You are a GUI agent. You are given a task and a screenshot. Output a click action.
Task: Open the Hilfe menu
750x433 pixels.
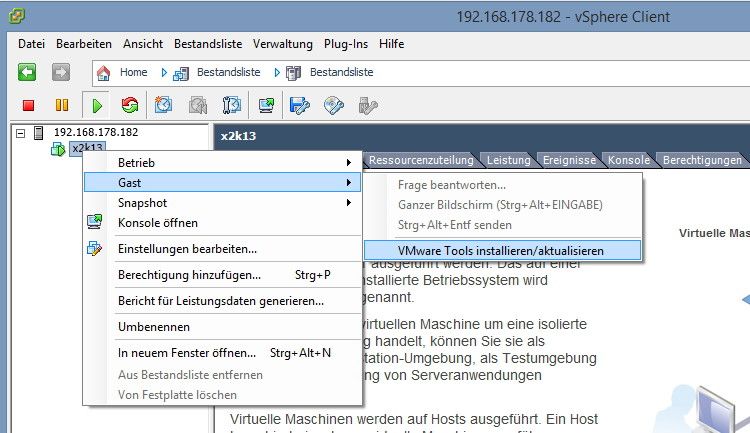[x=392, y=44]
